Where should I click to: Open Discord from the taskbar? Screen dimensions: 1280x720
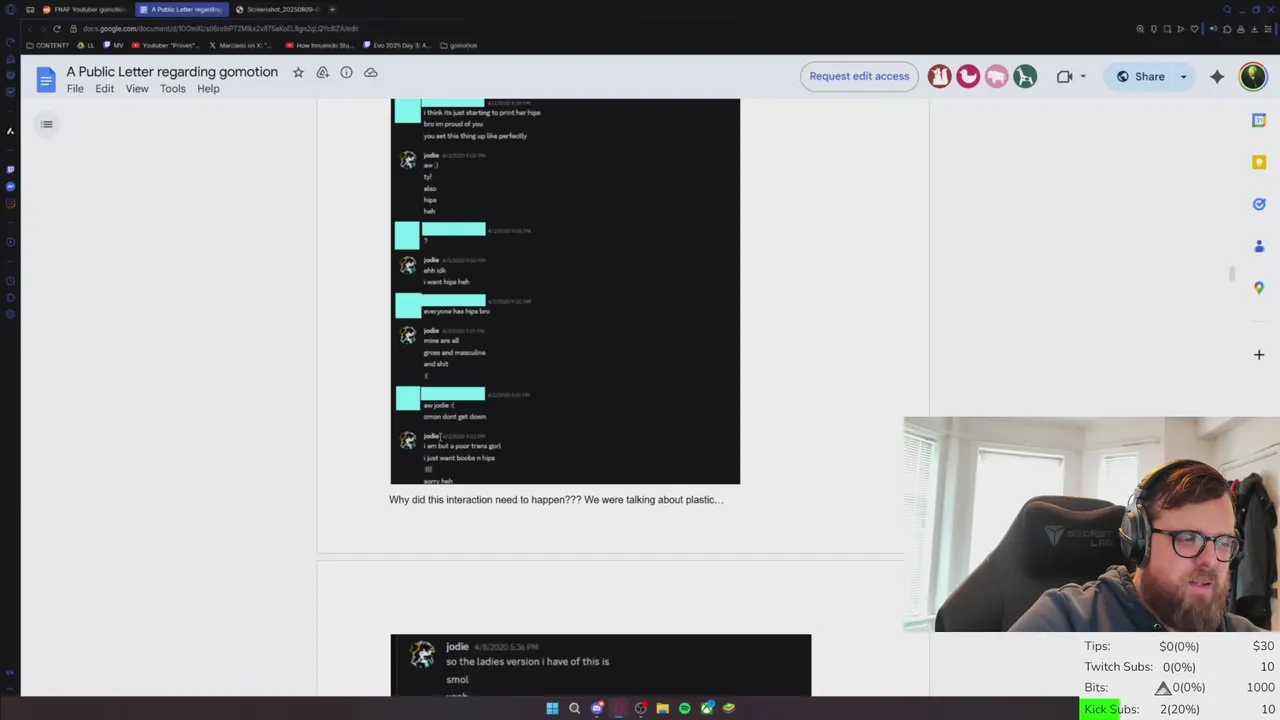coord(597,708)
